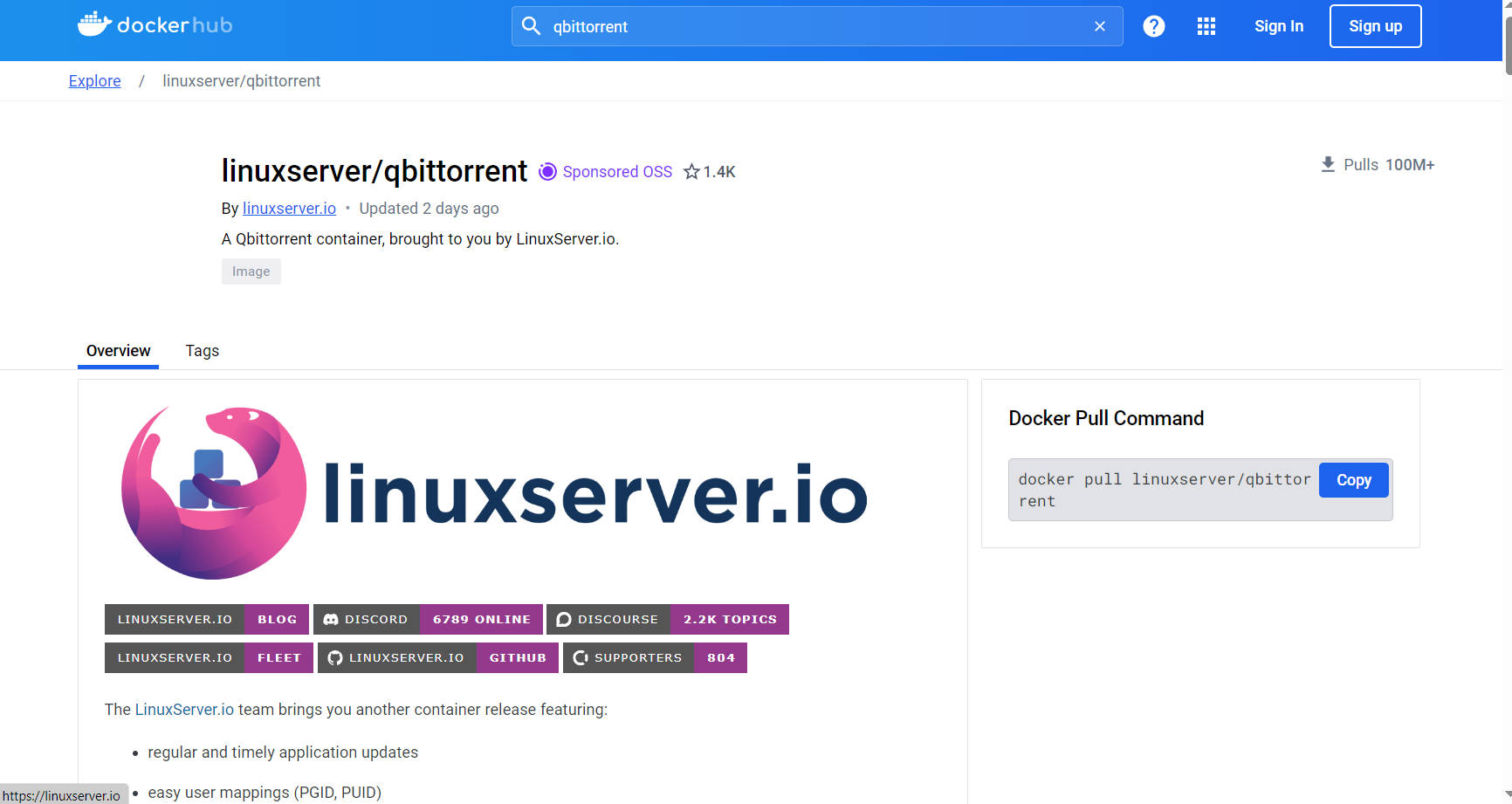Image resolution: width=1512 pixels, height=804 pixels.
Task: Click the Docker Pull Command heading
Action: tap(1106, 418)
